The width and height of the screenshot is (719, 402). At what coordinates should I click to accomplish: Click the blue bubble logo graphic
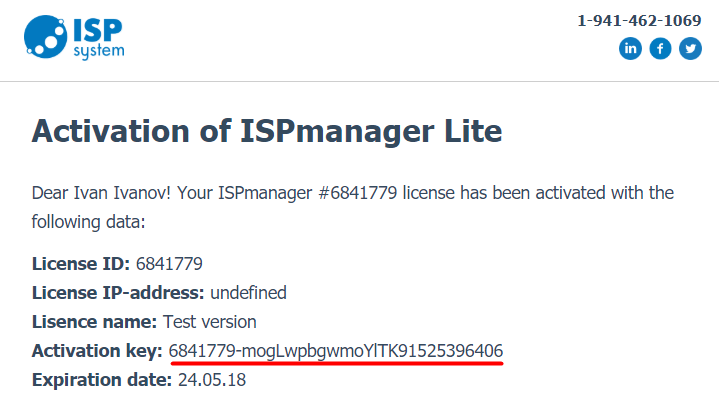click(45, 37)
